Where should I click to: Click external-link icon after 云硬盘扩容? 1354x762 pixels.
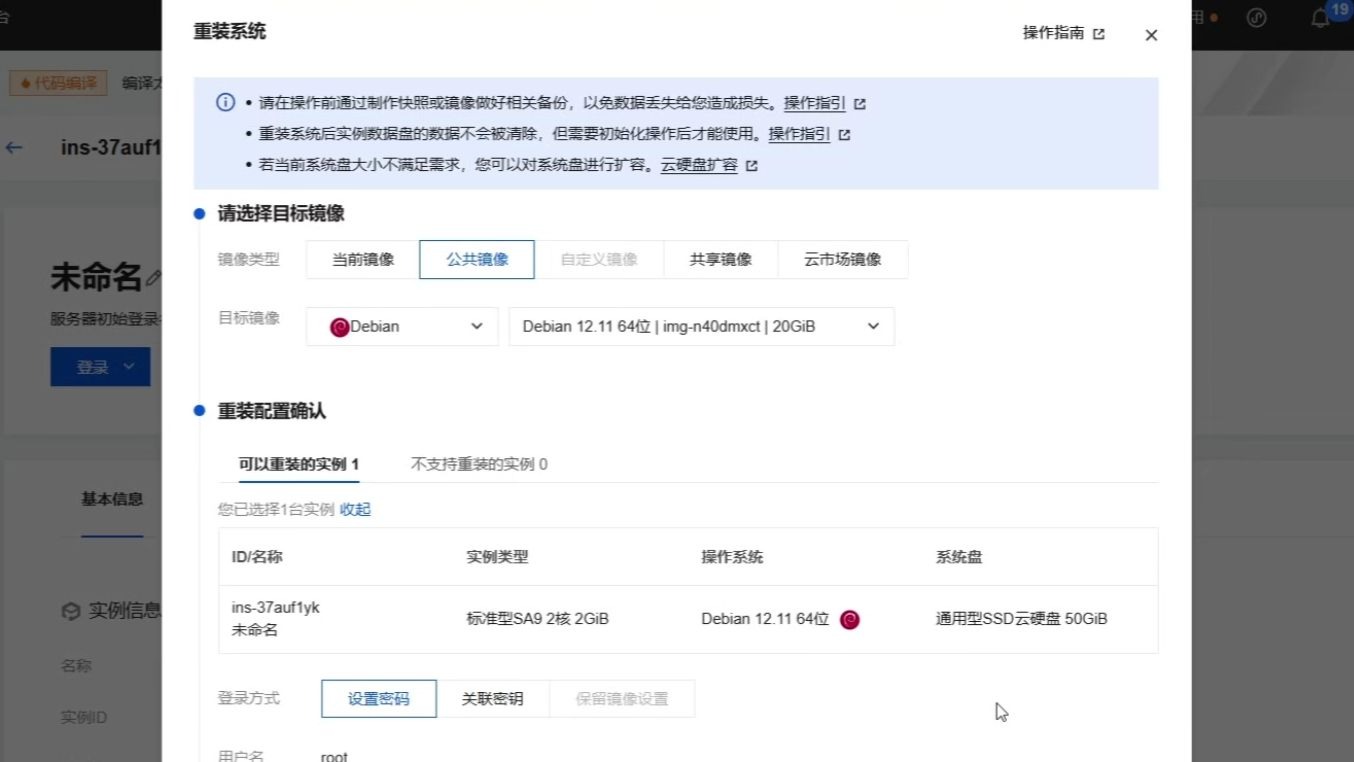[752, 166]
